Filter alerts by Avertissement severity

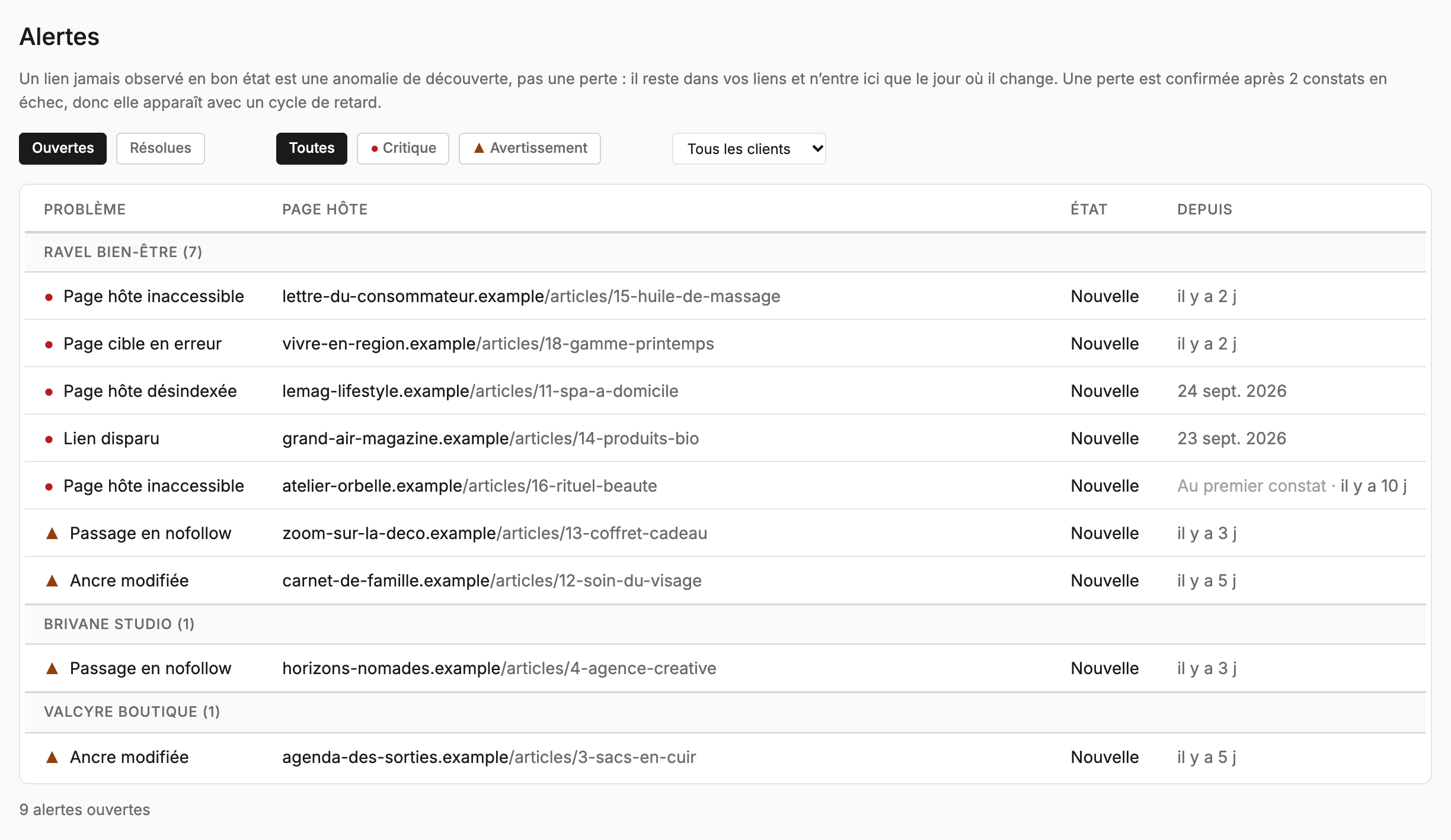[530, 148]
